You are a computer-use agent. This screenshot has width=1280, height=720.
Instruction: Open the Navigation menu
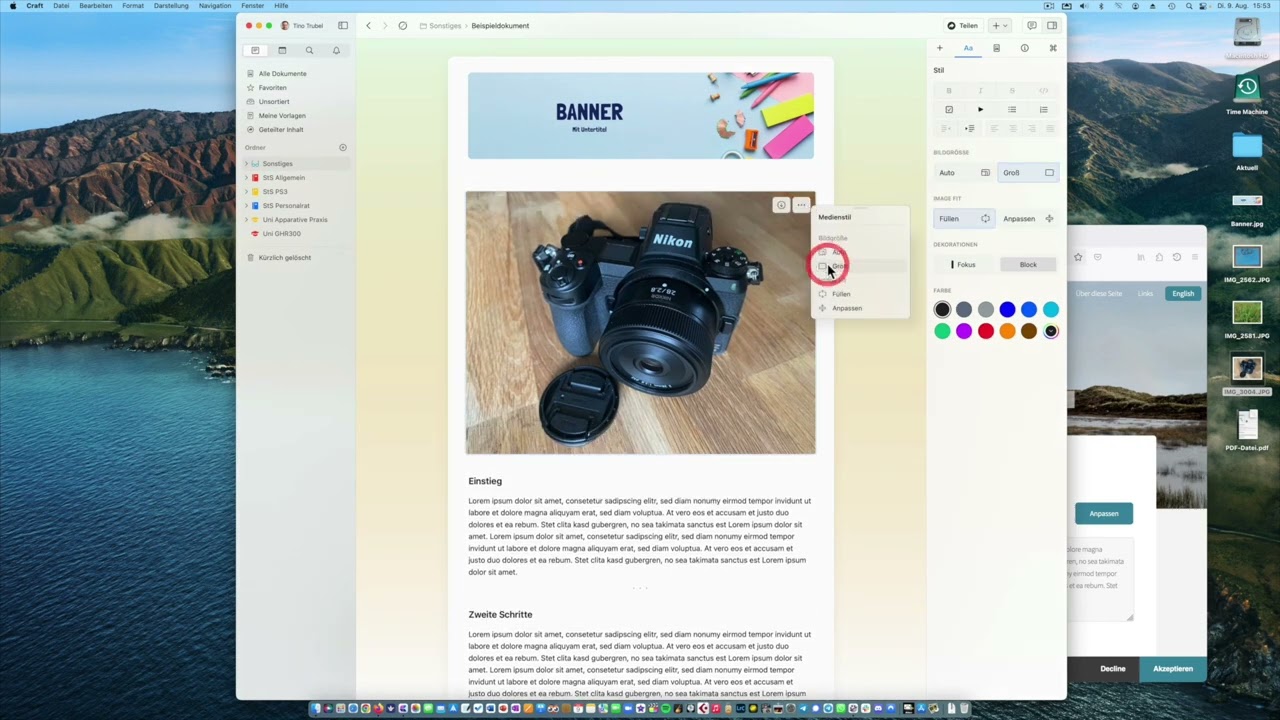(215, 6)
